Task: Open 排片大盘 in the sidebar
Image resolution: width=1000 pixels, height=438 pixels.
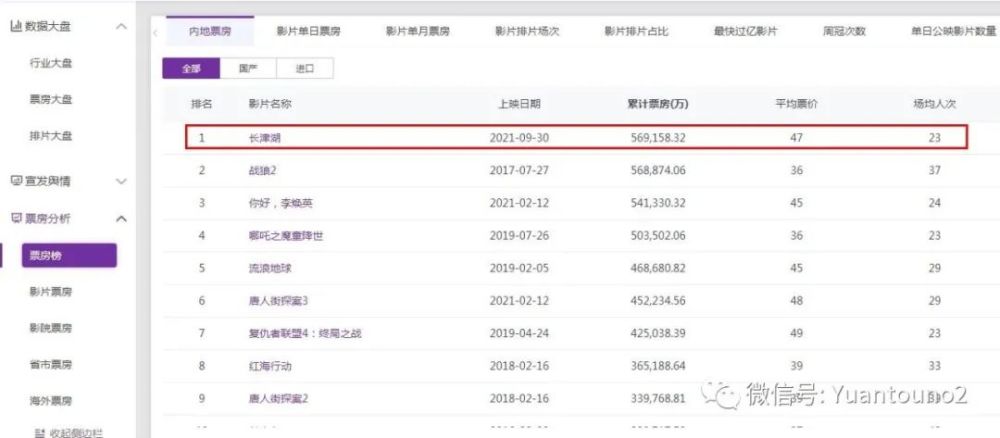Action: (51, 136)
